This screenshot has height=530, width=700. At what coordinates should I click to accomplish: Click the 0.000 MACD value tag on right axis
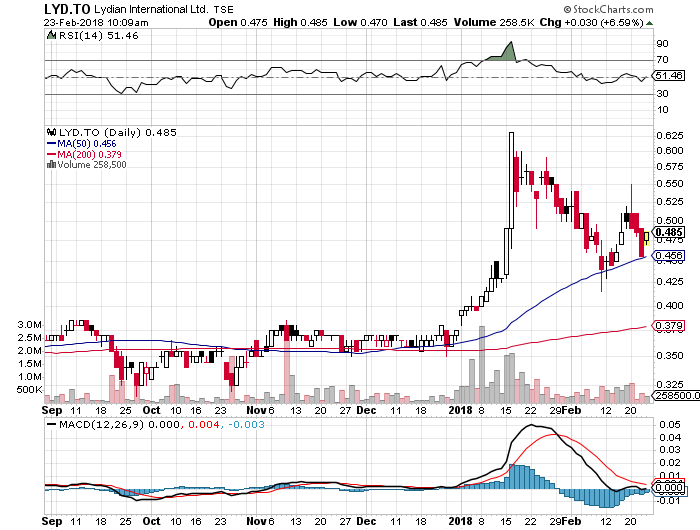pos(669,487)
